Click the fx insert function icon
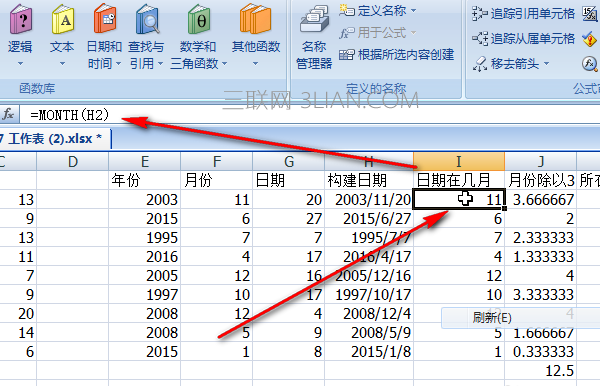The image size is (600, 386). 8,114
